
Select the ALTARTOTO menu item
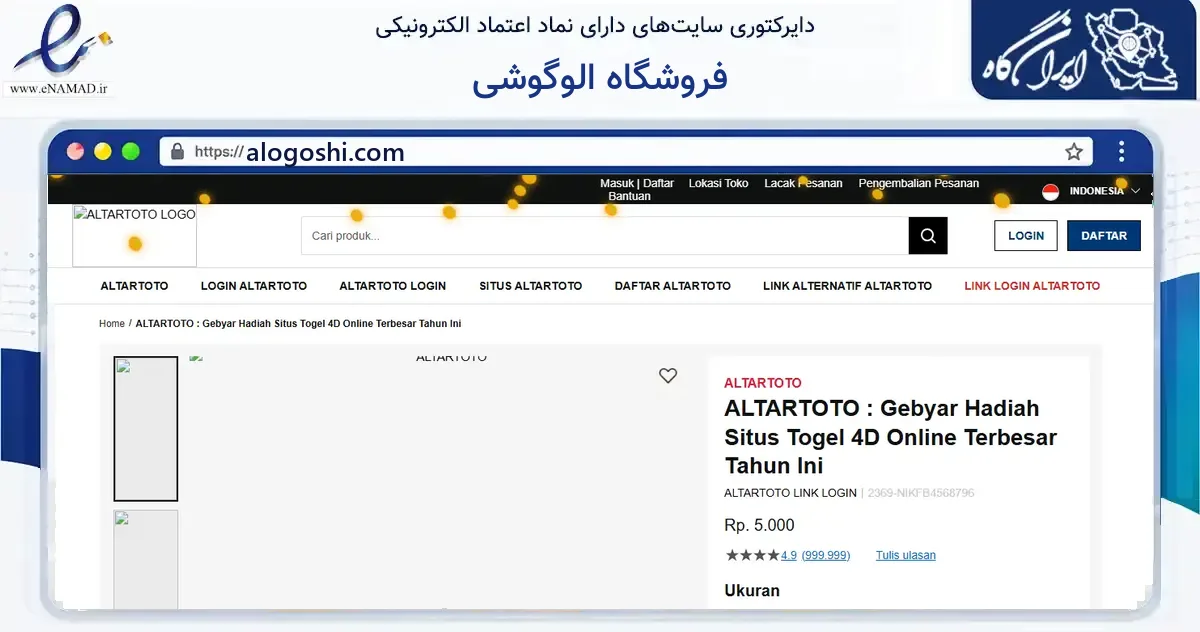click(x=134, y=286)
